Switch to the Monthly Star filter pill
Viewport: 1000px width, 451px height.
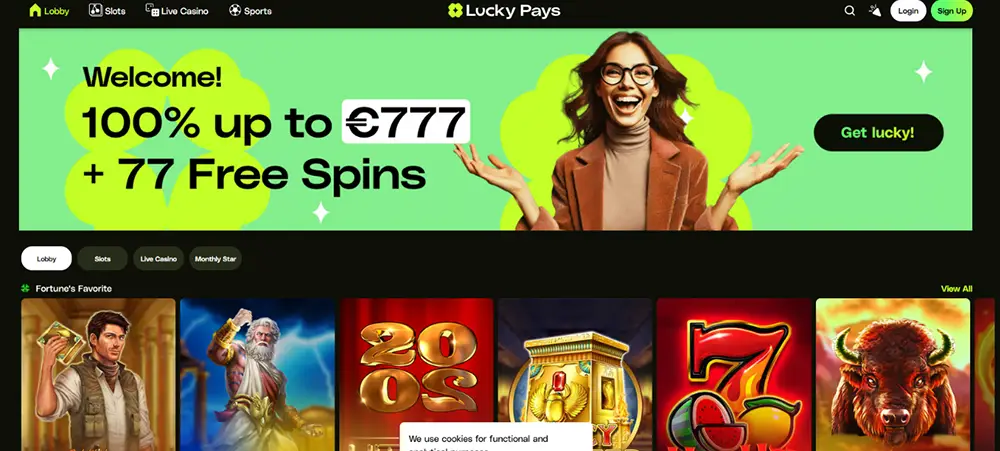(x=216, y=259)
